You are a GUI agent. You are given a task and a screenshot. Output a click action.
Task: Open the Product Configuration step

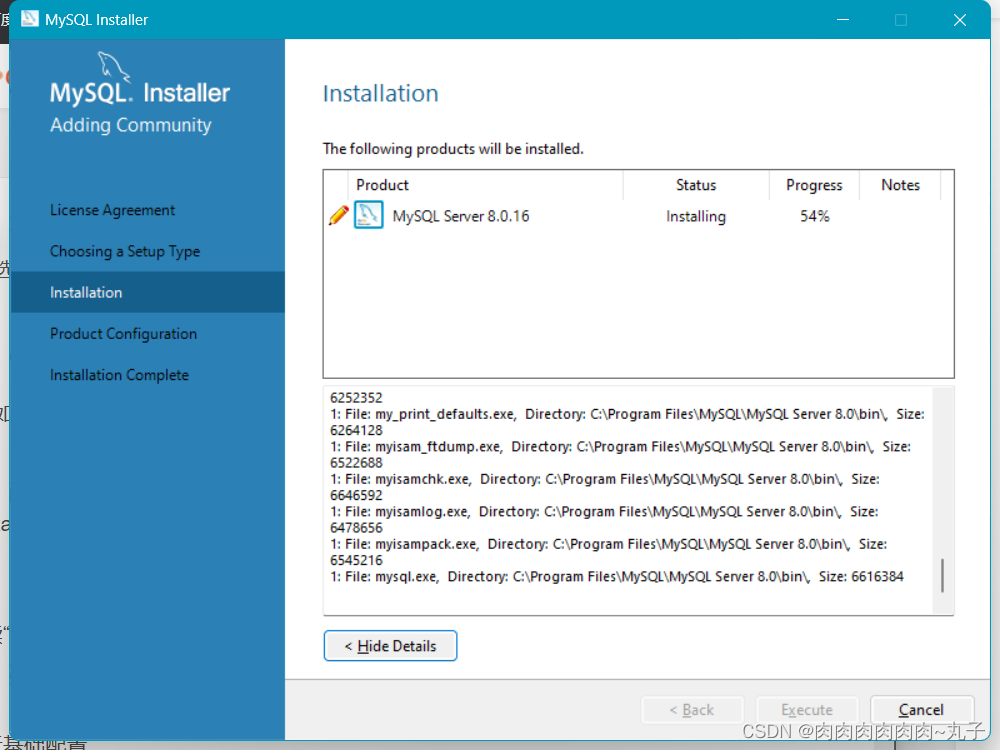click(x=122, y=333)
